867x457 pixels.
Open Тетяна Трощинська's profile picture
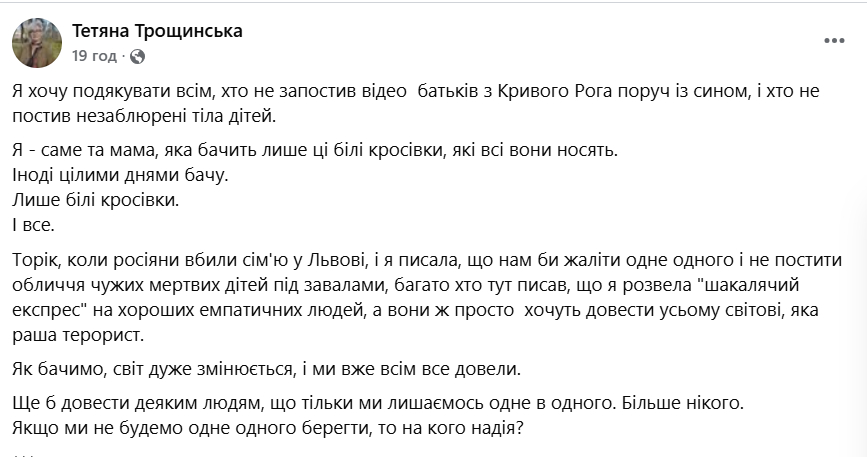pyautogui.click(x=37, y=43)
